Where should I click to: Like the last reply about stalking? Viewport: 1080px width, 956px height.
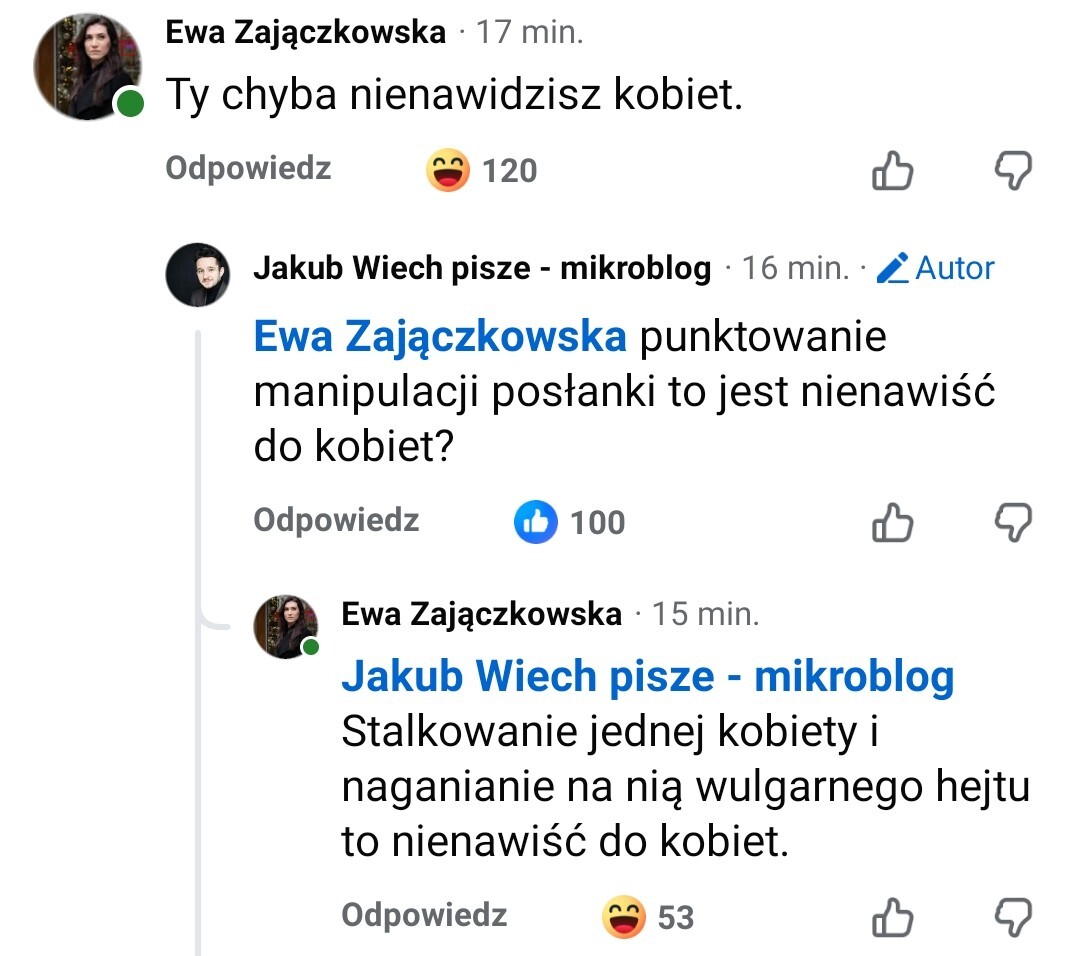(892, 917)
